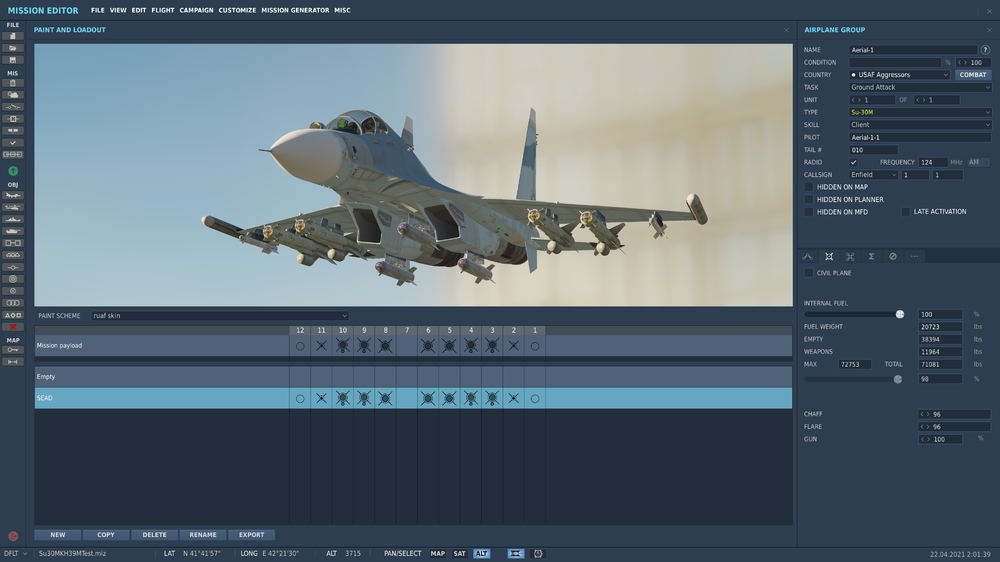The image size is (1000, 562).
Task: Open the CAMPAIGN menu
Action: [x=196, y=10]
